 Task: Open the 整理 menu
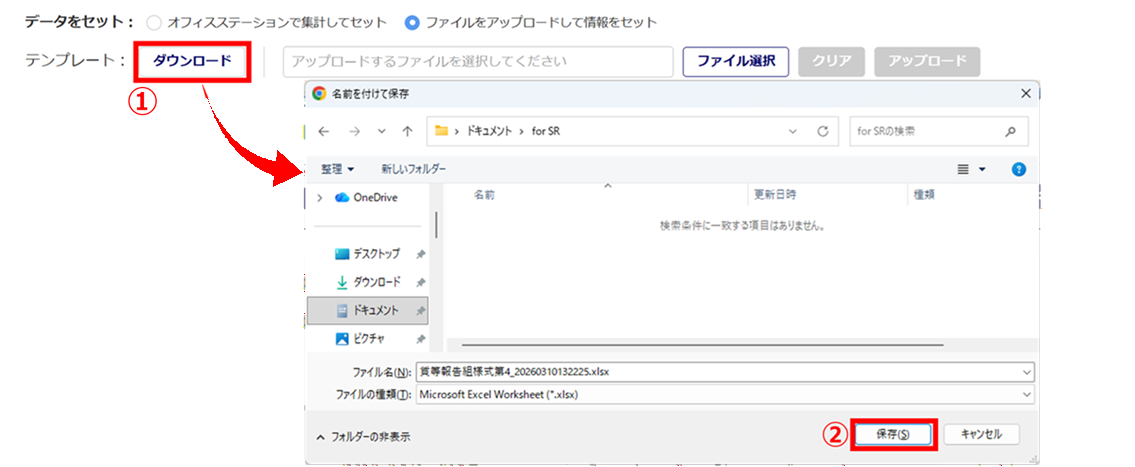pyautogui.click(x=337, y=169)
